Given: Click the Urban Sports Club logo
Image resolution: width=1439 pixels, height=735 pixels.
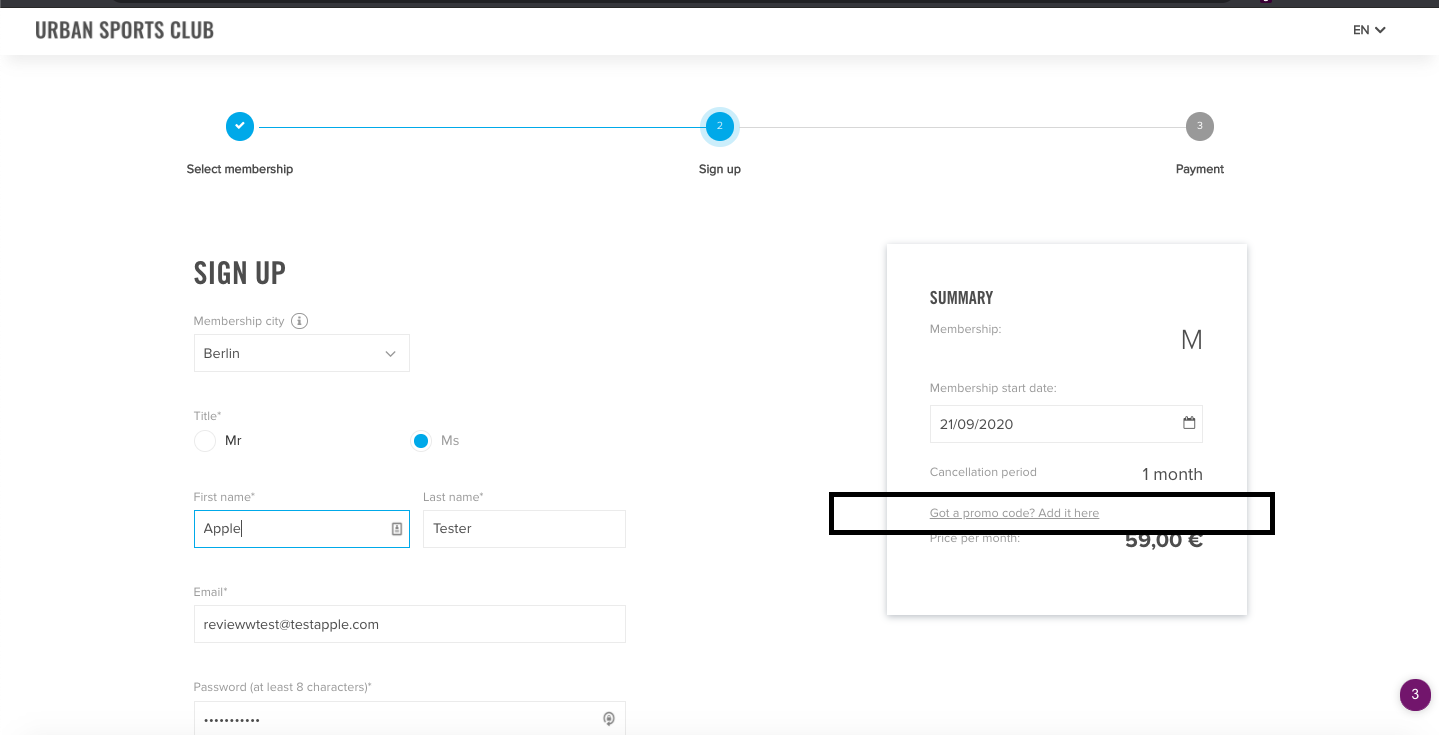Looking at the screenshot, I should (124, 30).
